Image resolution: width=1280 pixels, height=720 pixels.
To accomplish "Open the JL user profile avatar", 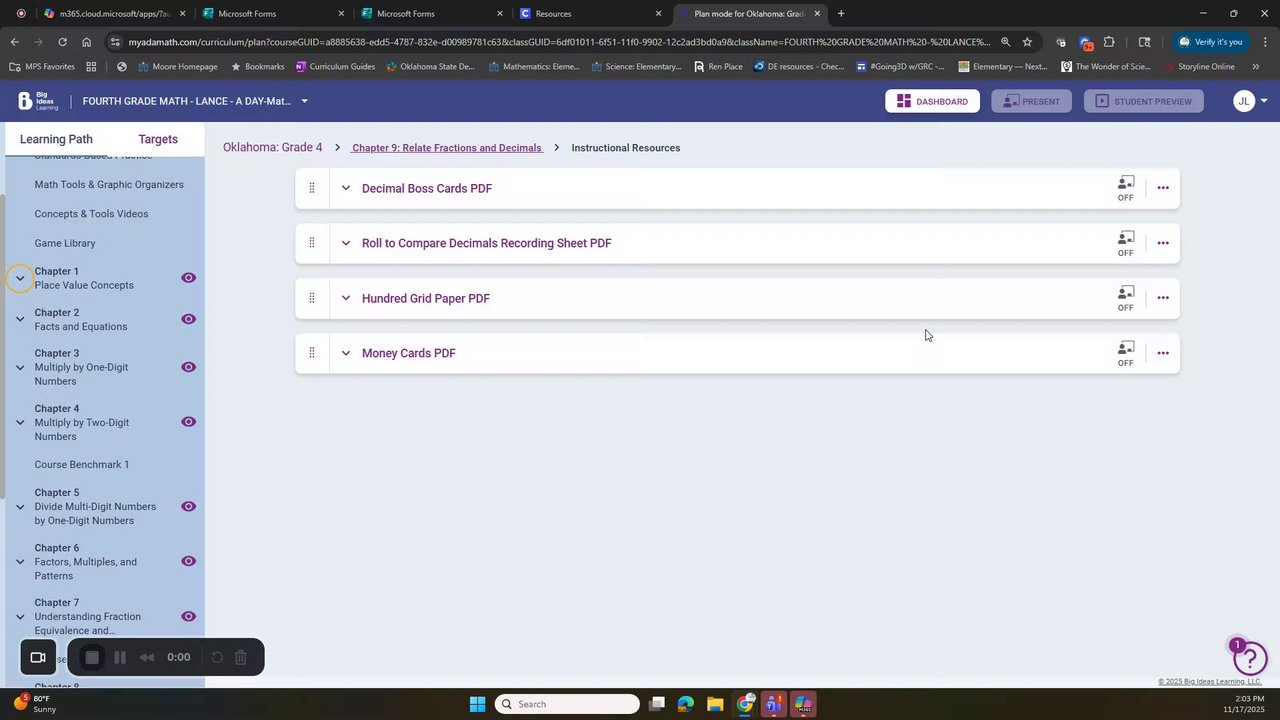I will pyautogui.click(x=1244, y=101).
